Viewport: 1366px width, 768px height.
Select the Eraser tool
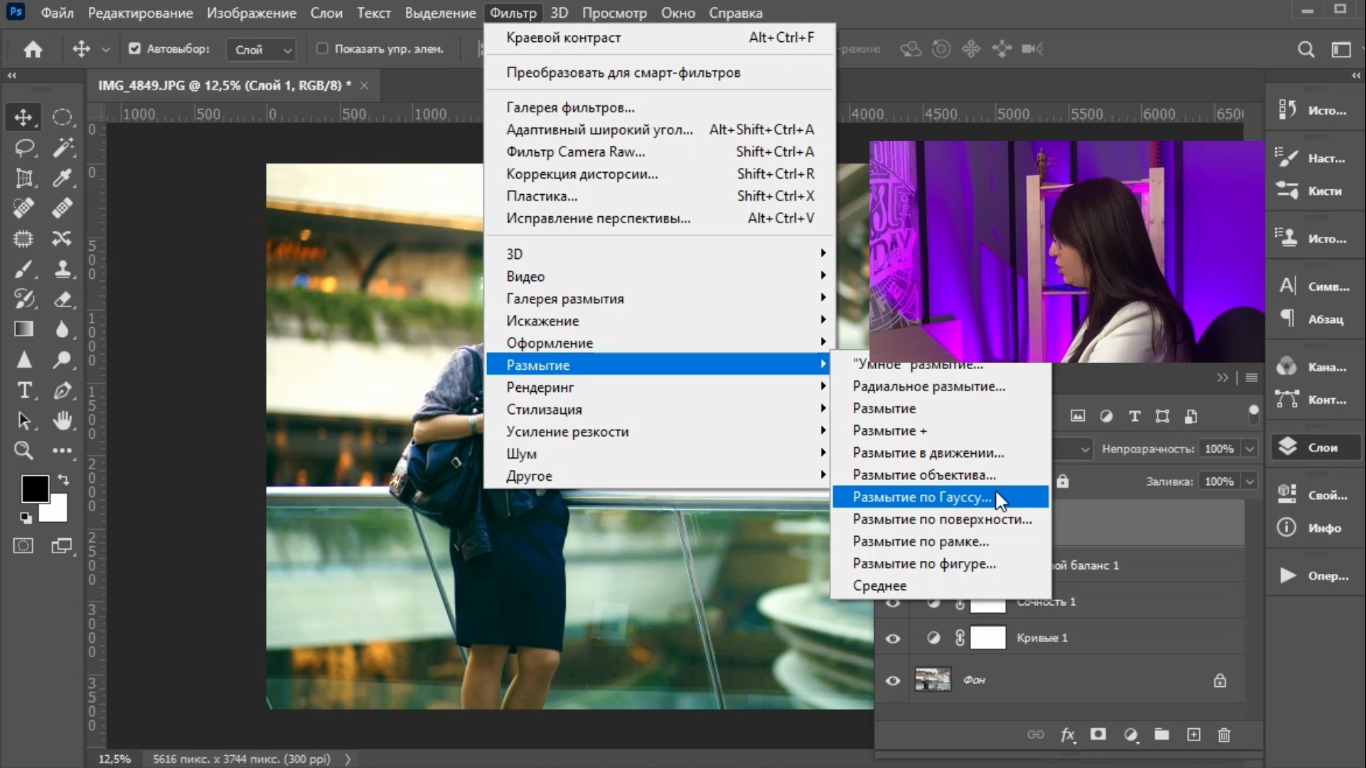(62, 299)
